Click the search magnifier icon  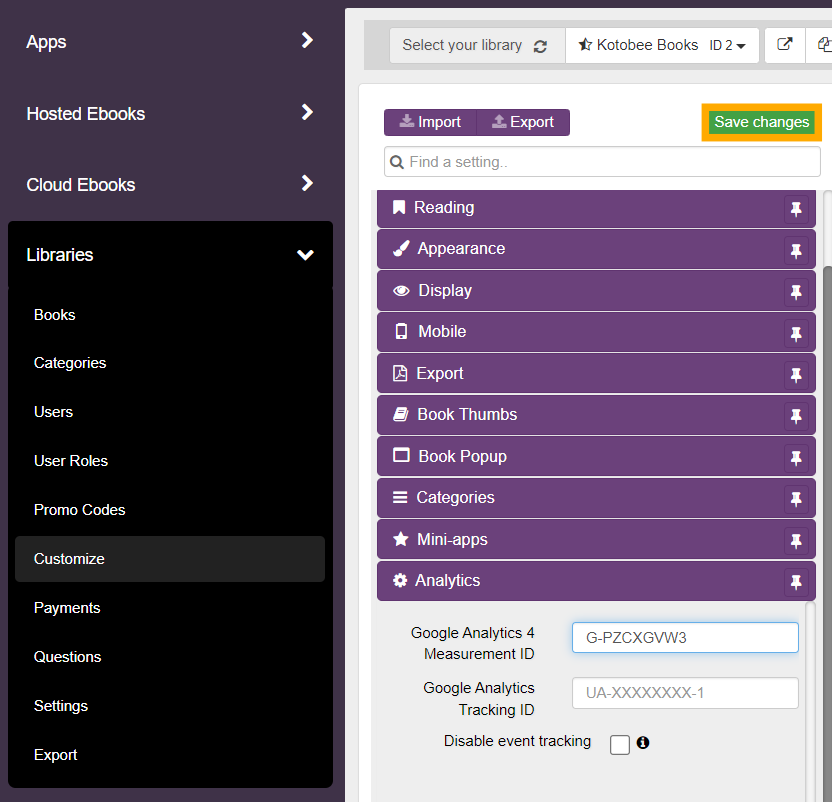pyautogui.click(x=396, y=162)
